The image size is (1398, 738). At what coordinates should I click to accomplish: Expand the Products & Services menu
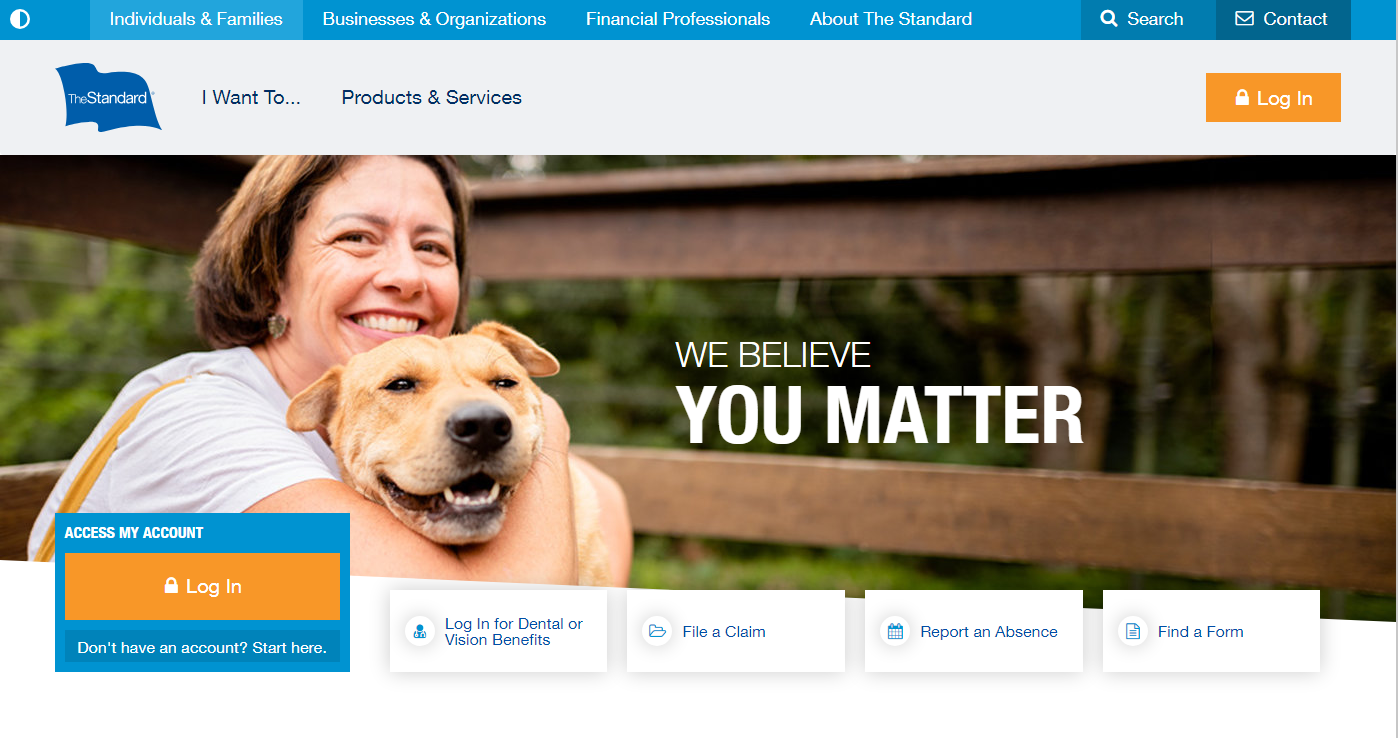click(x=432, y=97)
